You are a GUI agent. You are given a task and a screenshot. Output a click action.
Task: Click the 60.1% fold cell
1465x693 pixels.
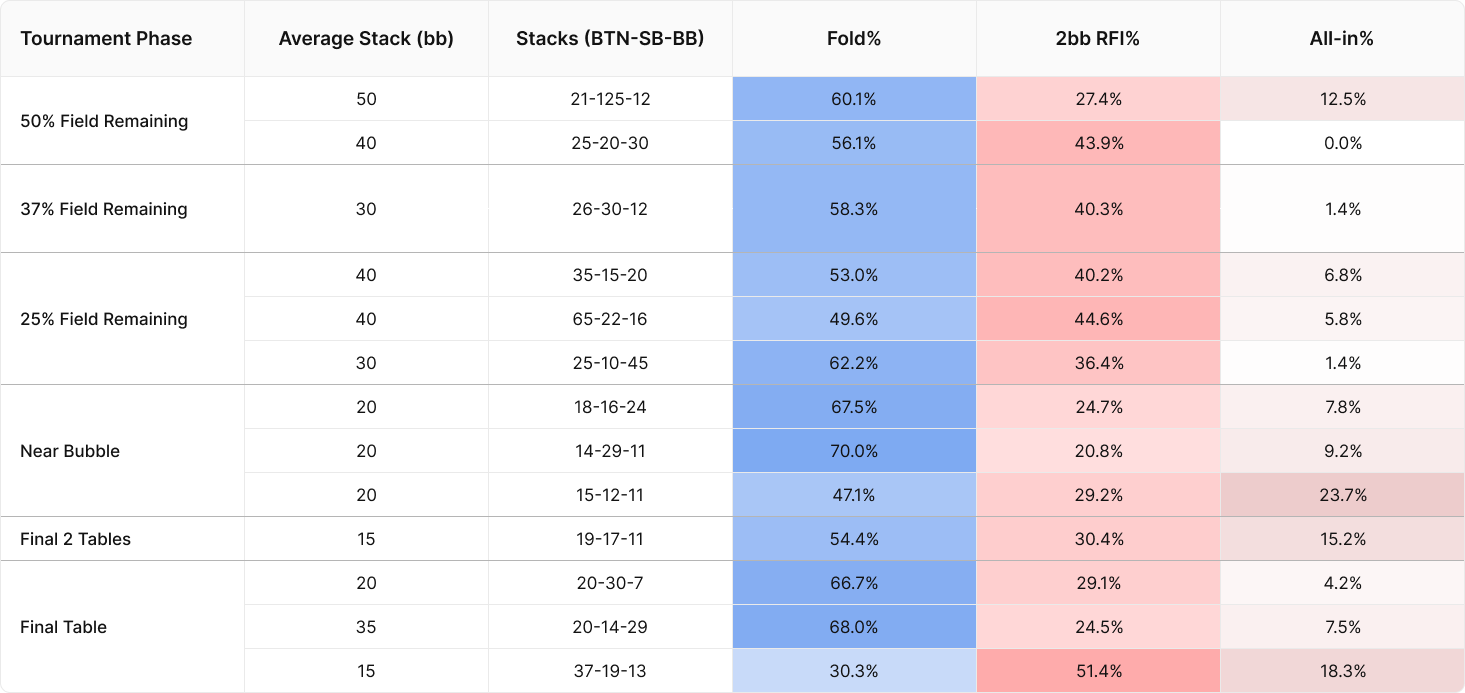(854, 99)
